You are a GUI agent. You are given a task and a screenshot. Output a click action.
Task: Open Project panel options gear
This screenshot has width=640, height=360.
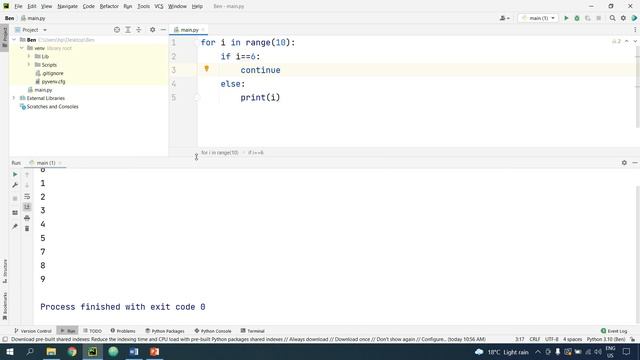(x=152, y=30)
